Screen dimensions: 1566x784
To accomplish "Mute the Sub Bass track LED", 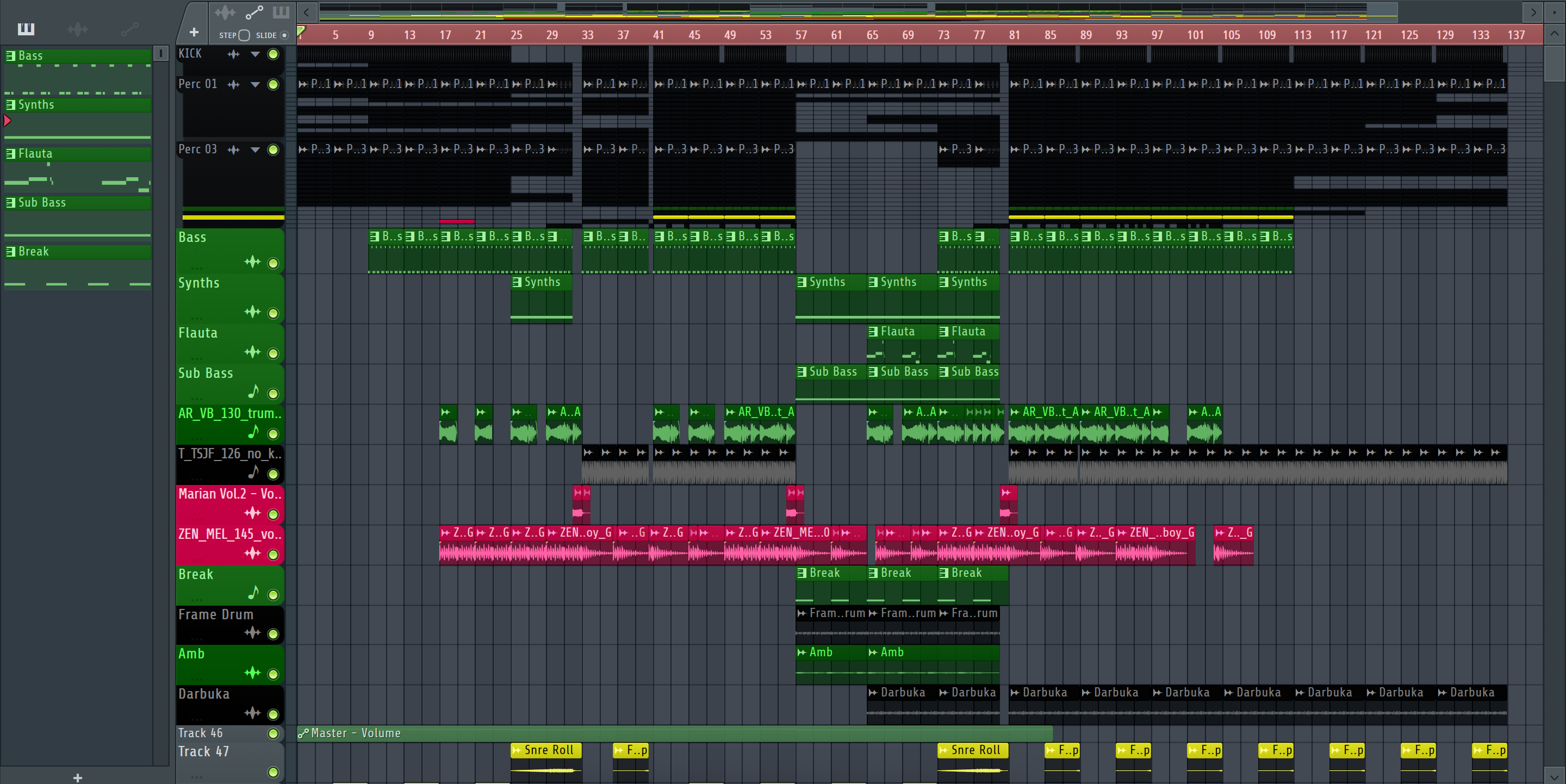I will click(x=274, y=394).
